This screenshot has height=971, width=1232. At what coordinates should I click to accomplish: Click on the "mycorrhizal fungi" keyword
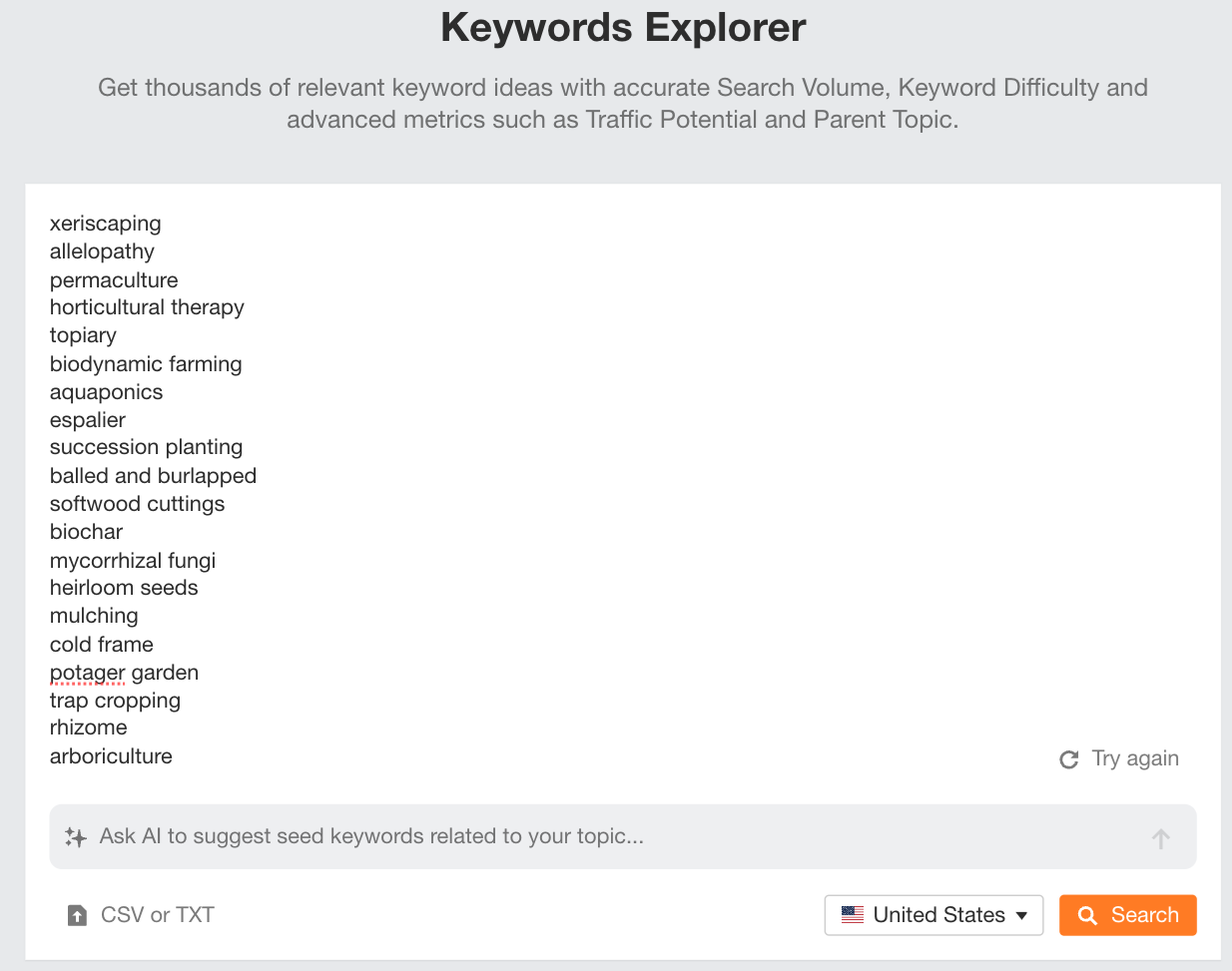(133, 561)
